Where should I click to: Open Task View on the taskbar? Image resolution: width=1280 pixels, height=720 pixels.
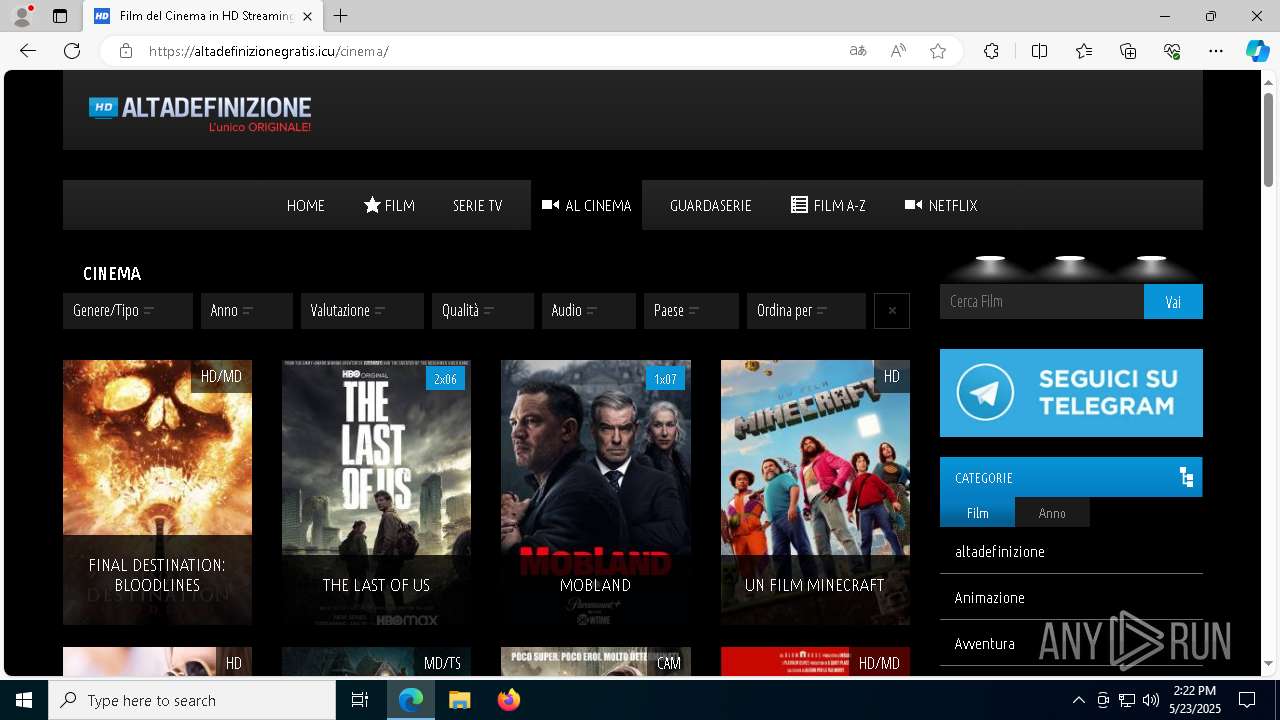360,700
